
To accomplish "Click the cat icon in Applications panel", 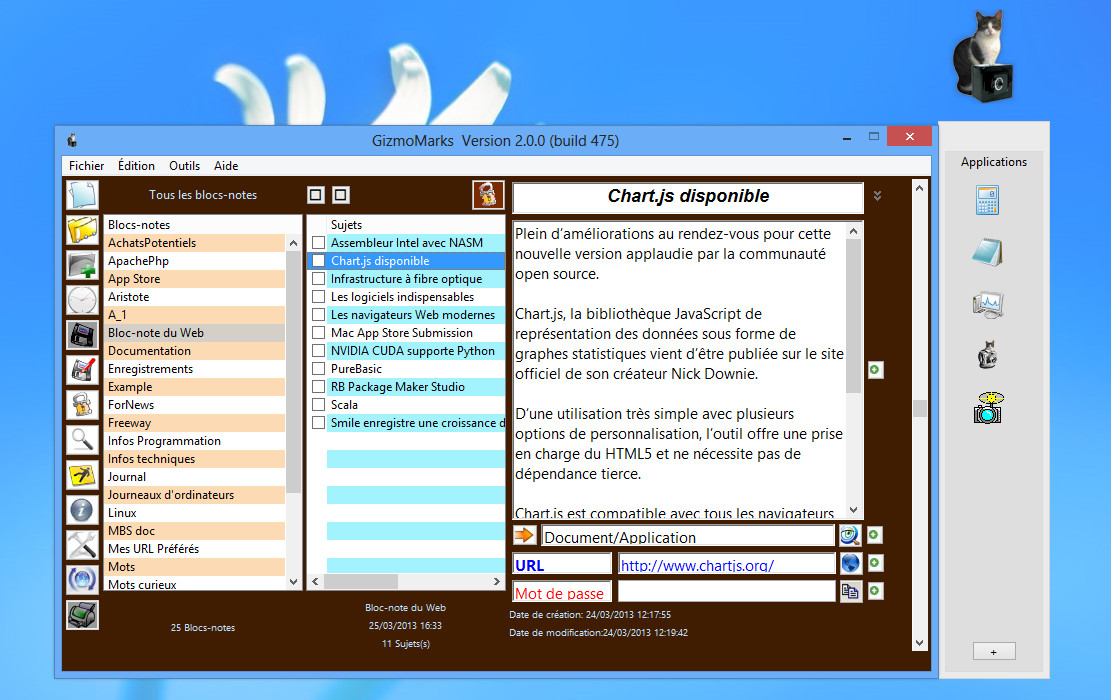I will pos(988,355).
